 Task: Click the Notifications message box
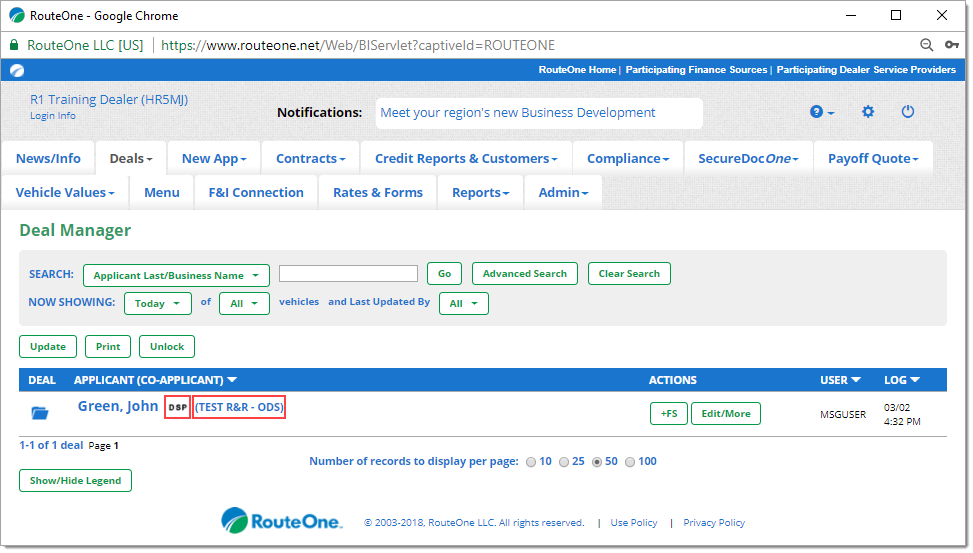click(x=539, y=113)
